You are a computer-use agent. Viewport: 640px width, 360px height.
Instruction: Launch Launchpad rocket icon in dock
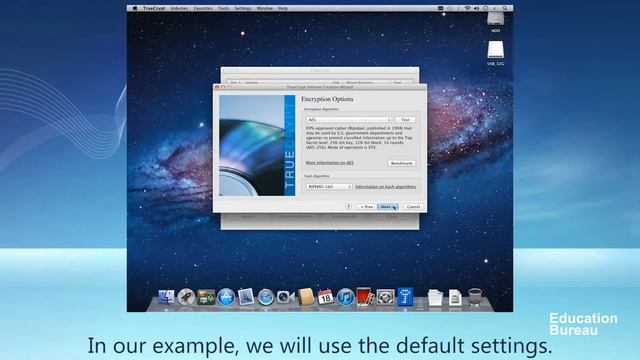186,297
